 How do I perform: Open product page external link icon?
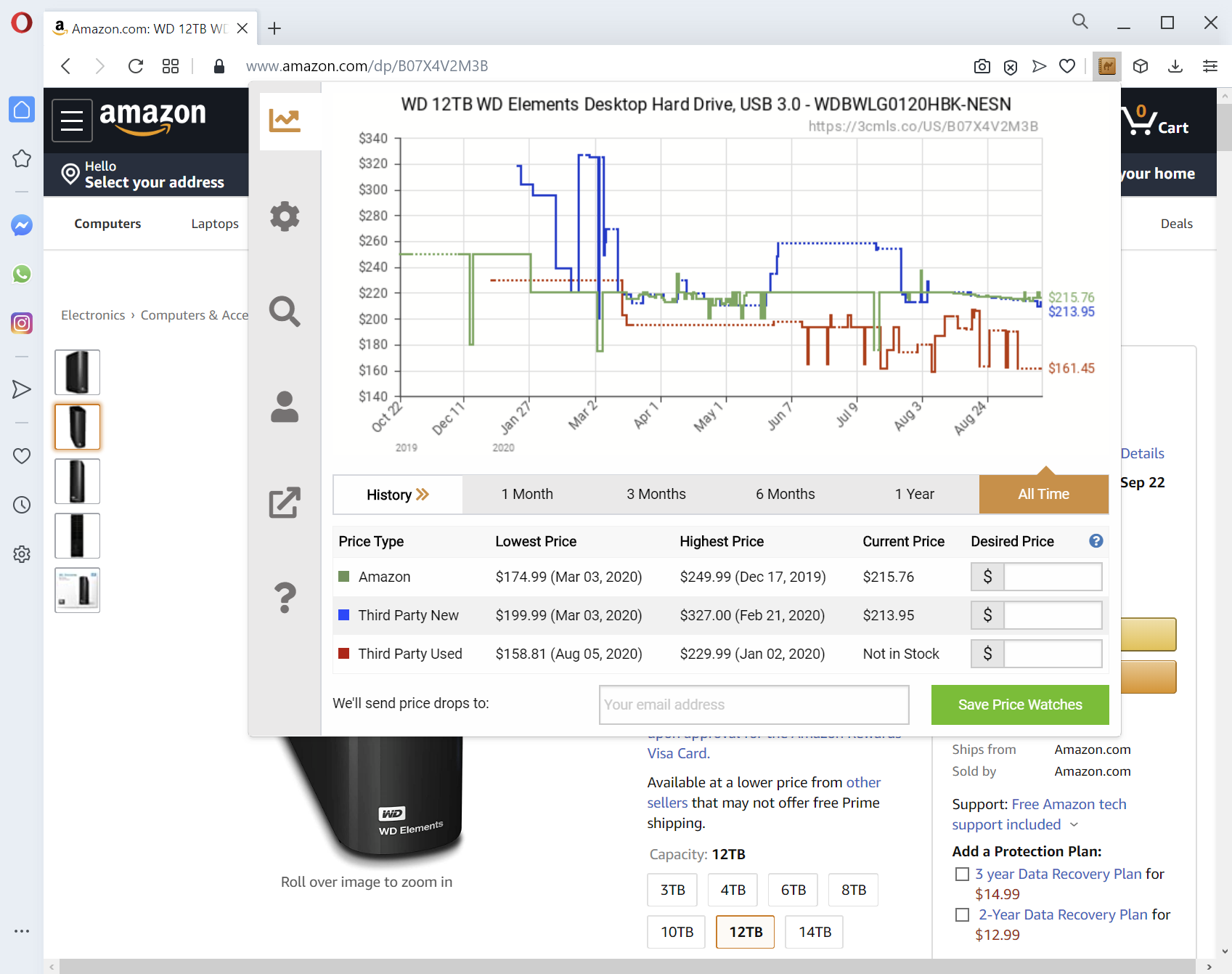point(285,502)
